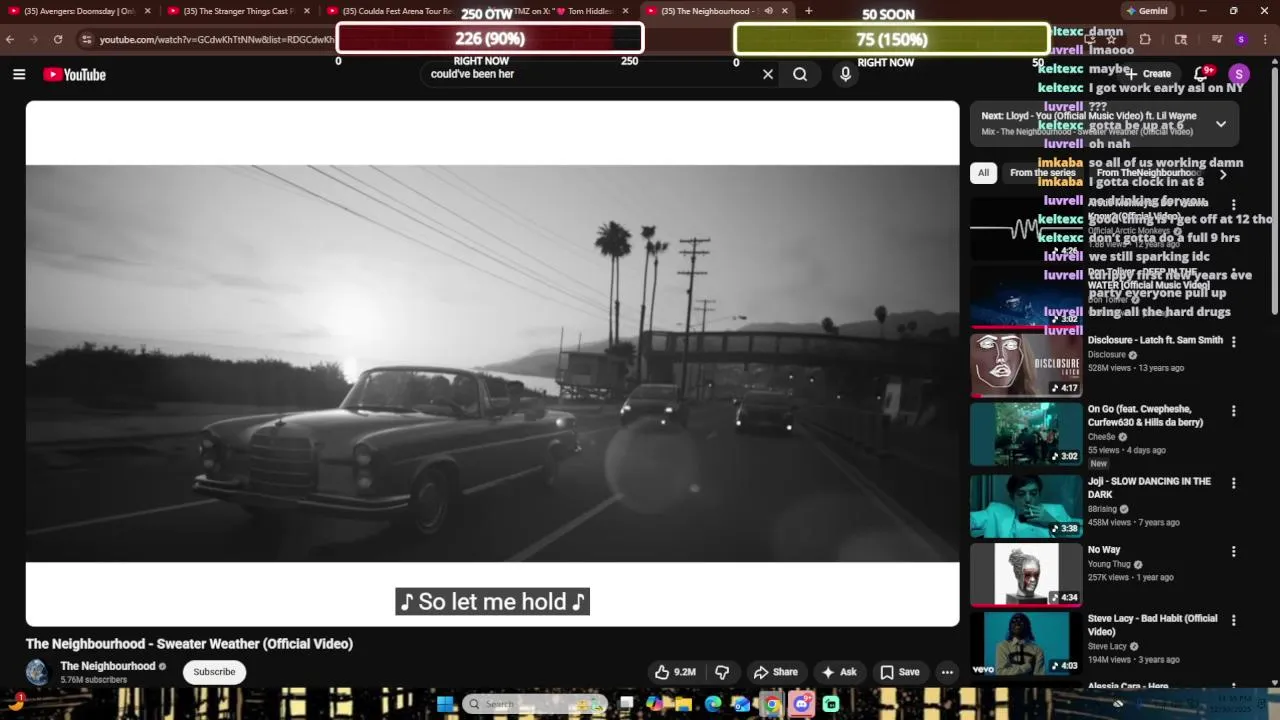Viewport: 1280px width, 720px height.
Task: Open Discord from taskbar
Action: (801, 704)
